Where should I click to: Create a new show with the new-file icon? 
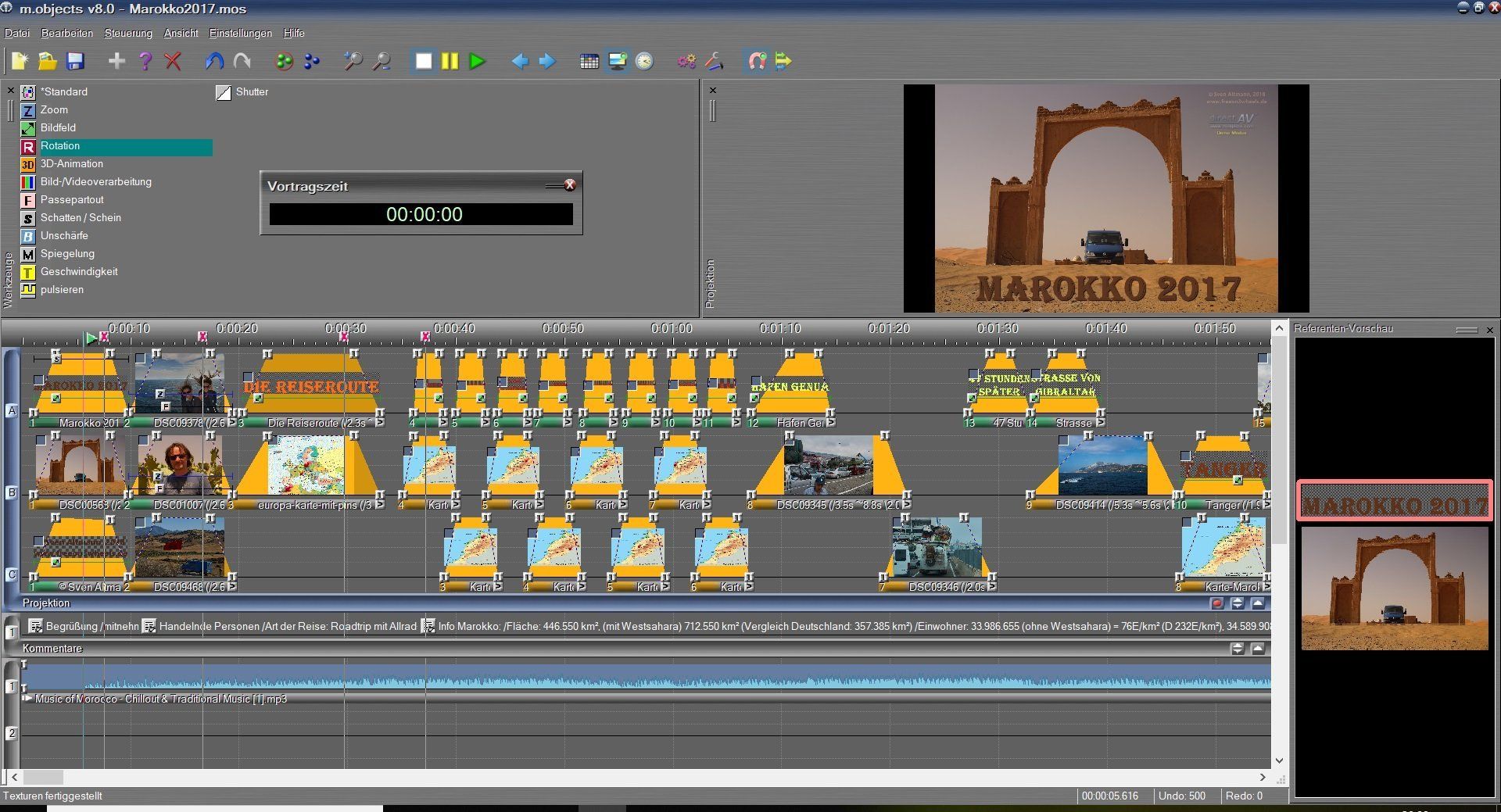tap(20, 61)
